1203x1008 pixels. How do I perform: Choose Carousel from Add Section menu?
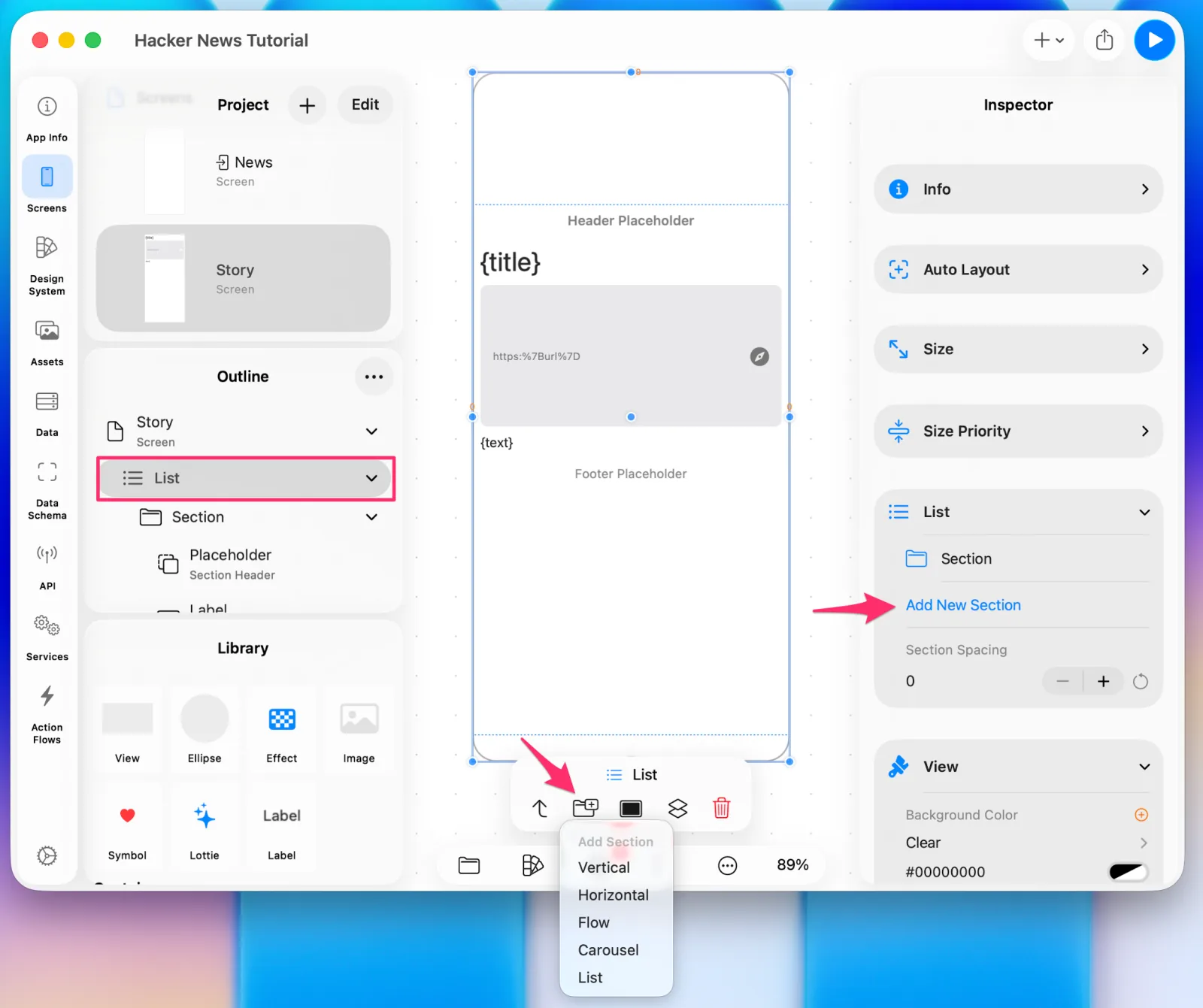tap(608, 950)
